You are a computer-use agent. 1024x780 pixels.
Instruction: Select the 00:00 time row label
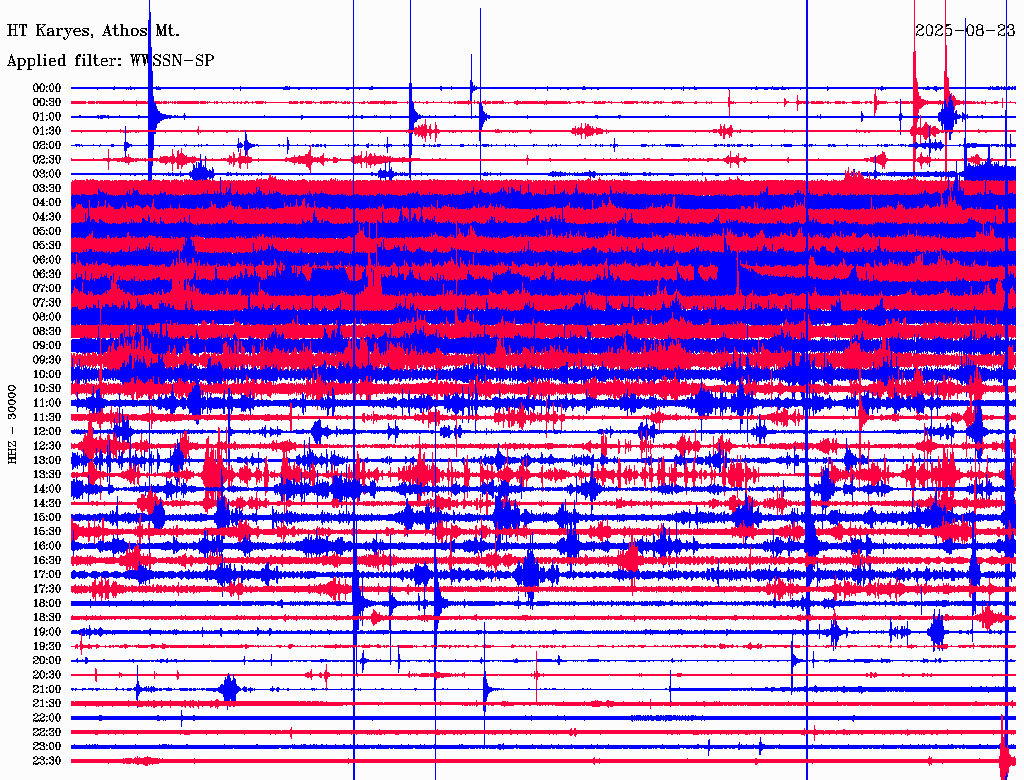pyautogui.click(x=47, y=88)
